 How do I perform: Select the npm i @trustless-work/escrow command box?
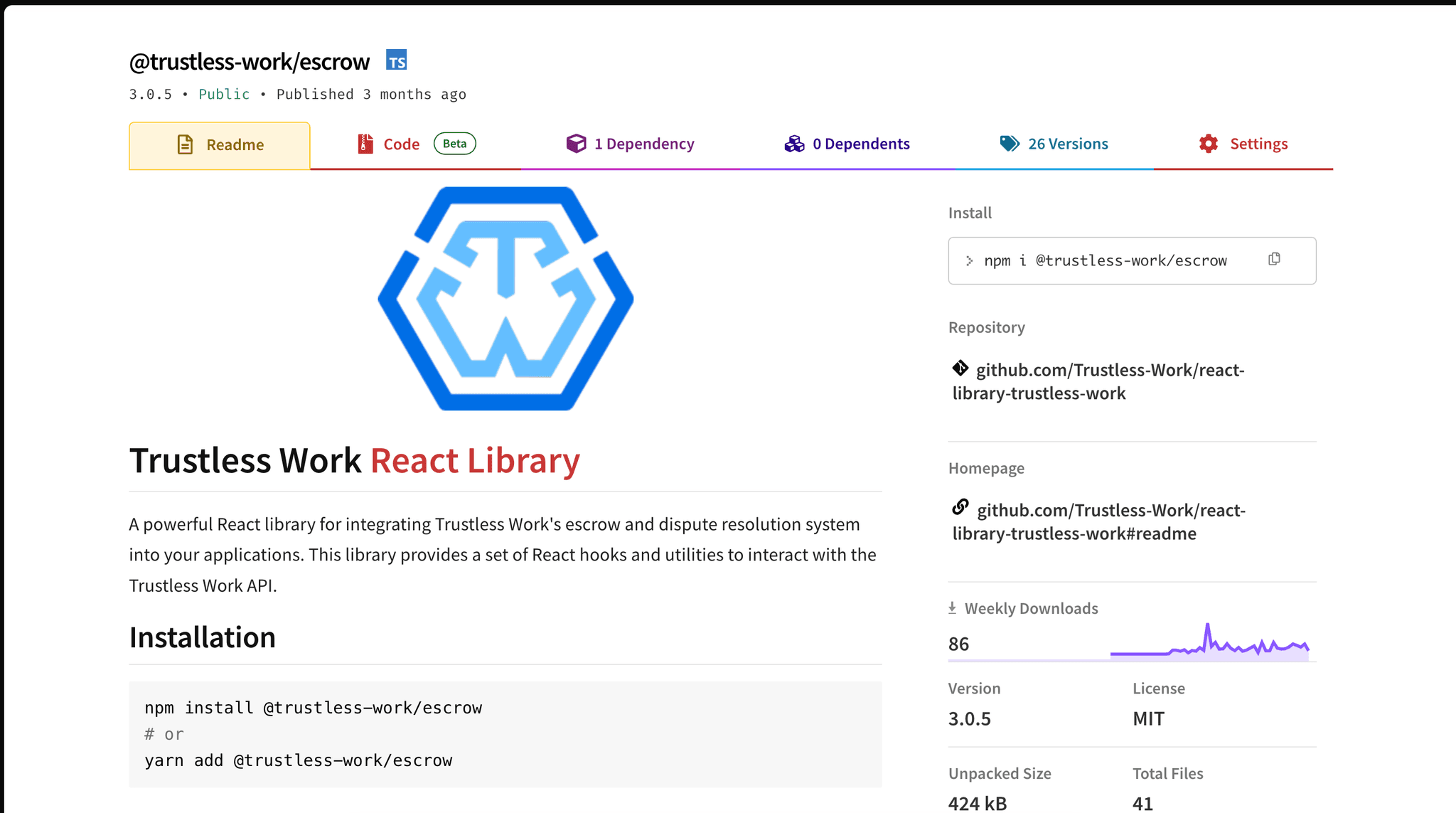click(1132, 261)
